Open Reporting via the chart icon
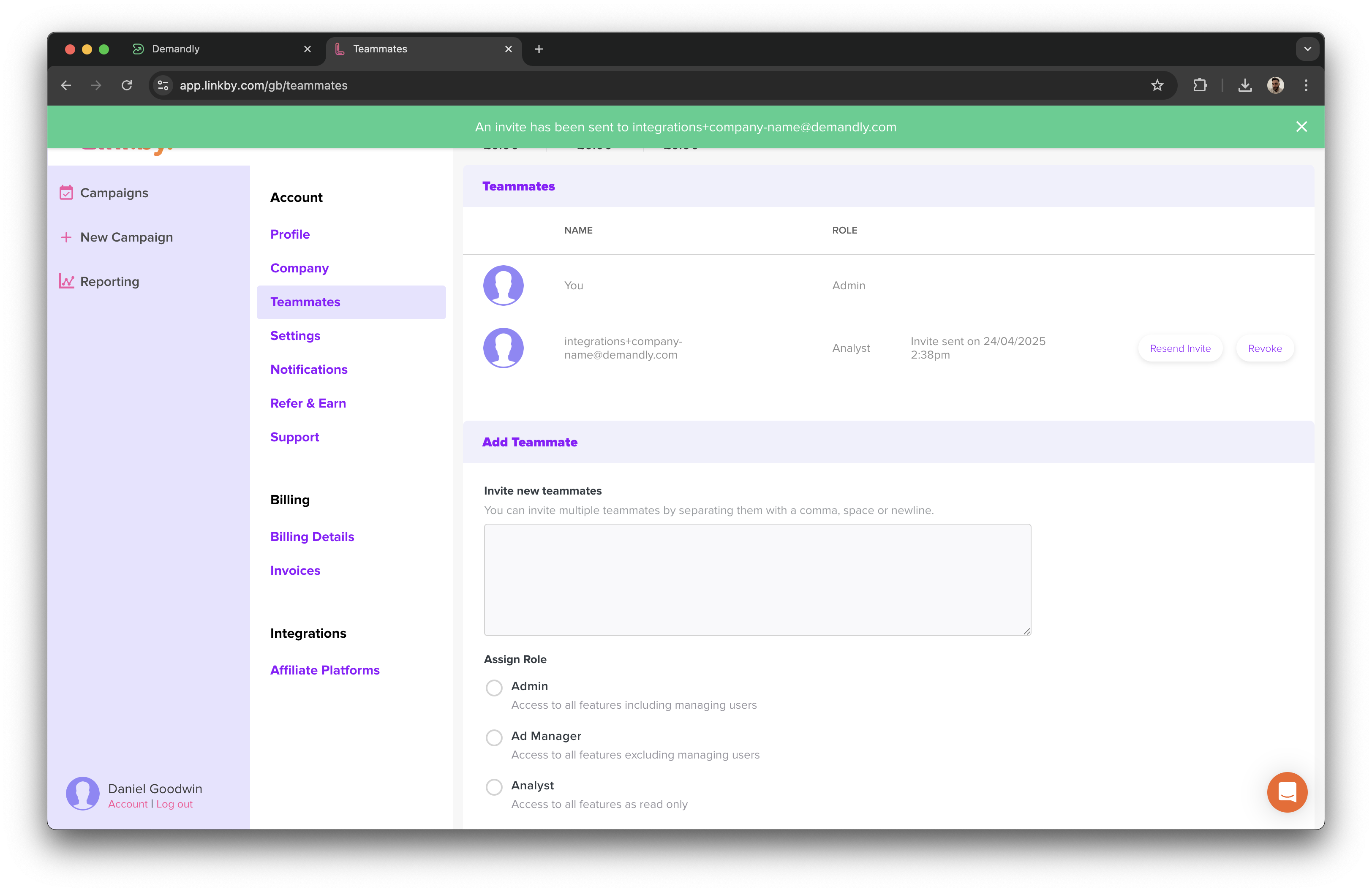The height and width of the screenshot is (892, 1372). [x=66, y=281]
